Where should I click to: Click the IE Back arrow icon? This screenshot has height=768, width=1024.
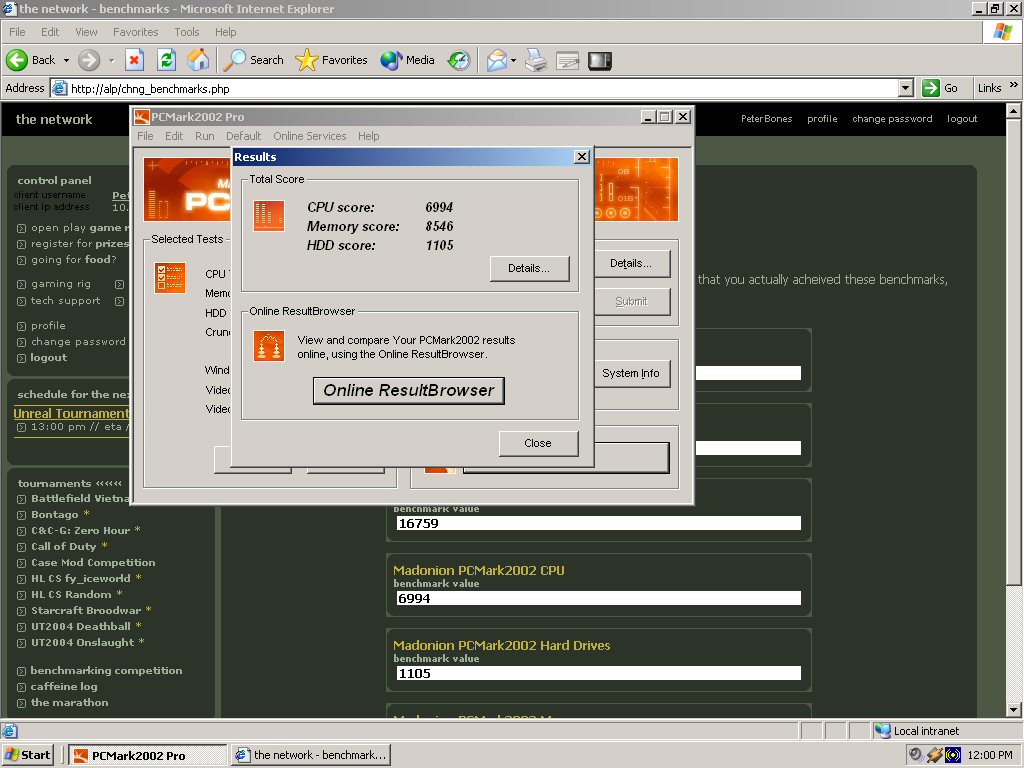pyautogui.click(x=16, y=60)
